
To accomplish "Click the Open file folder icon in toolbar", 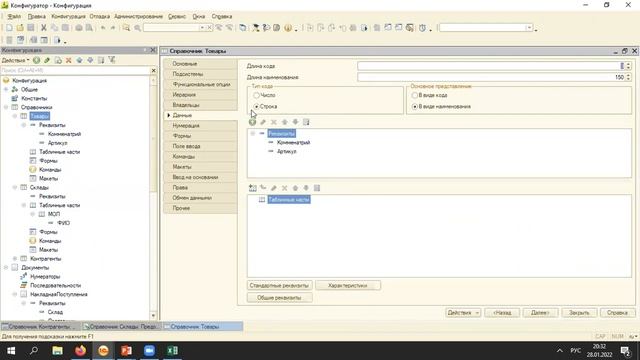I will click(20, 28).
